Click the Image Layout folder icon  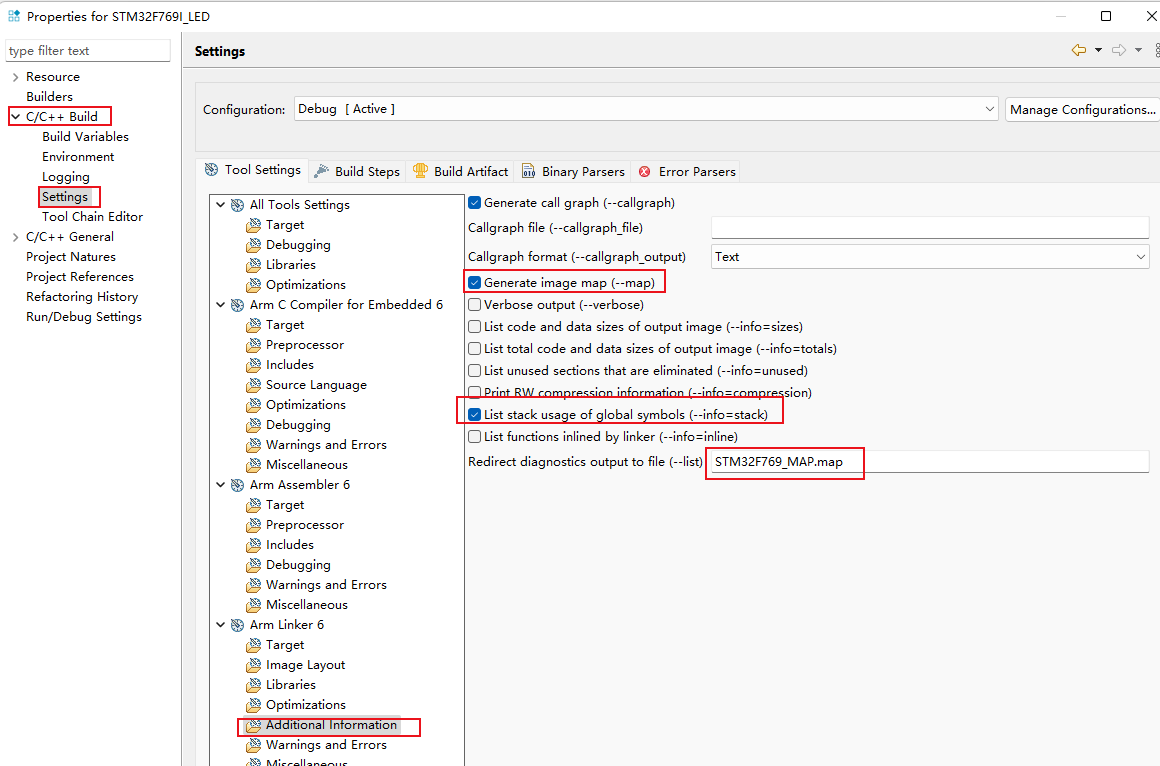253,665
